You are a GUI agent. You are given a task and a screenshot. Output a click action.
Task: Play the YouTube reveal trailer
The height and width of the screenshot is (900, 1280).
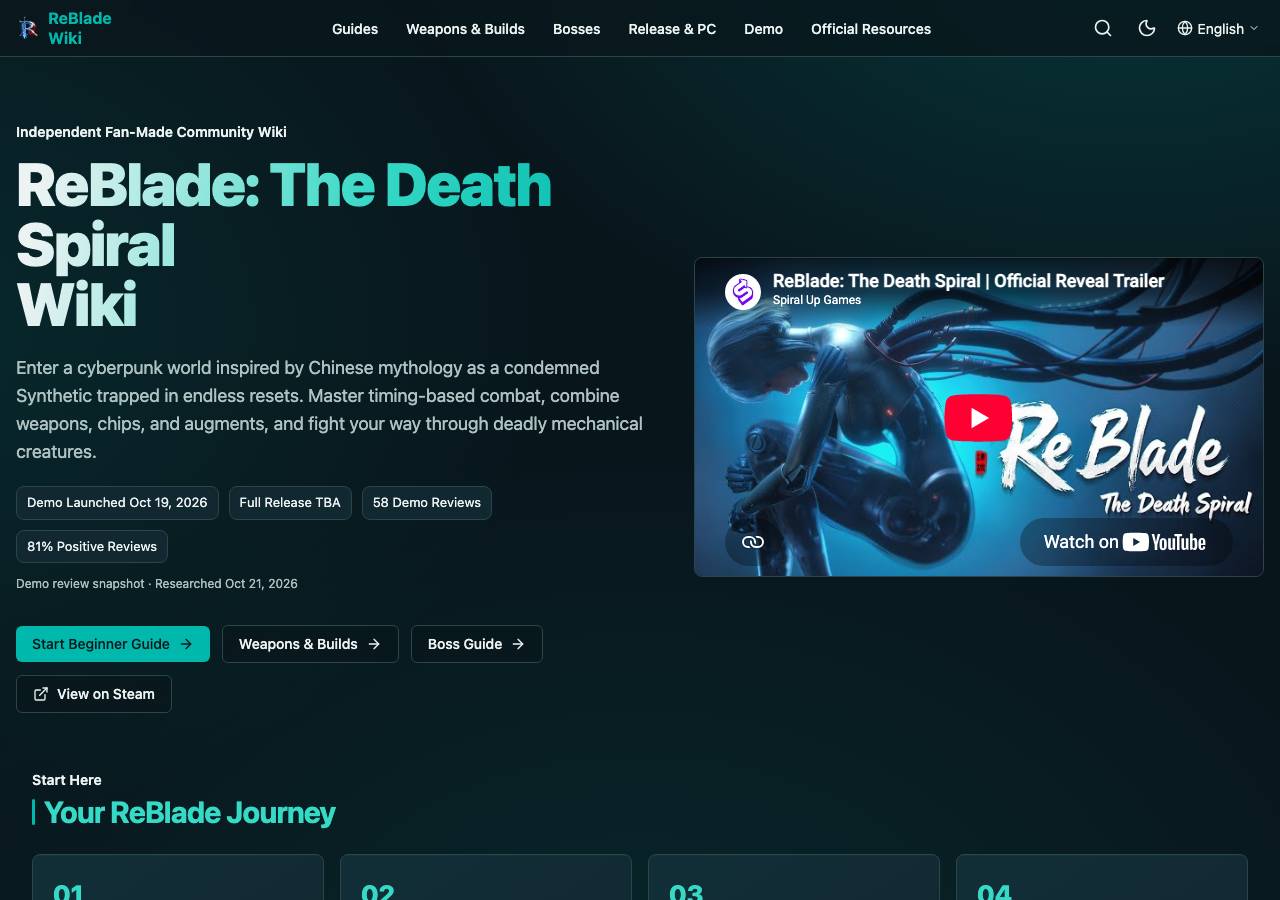click(978, 417)
